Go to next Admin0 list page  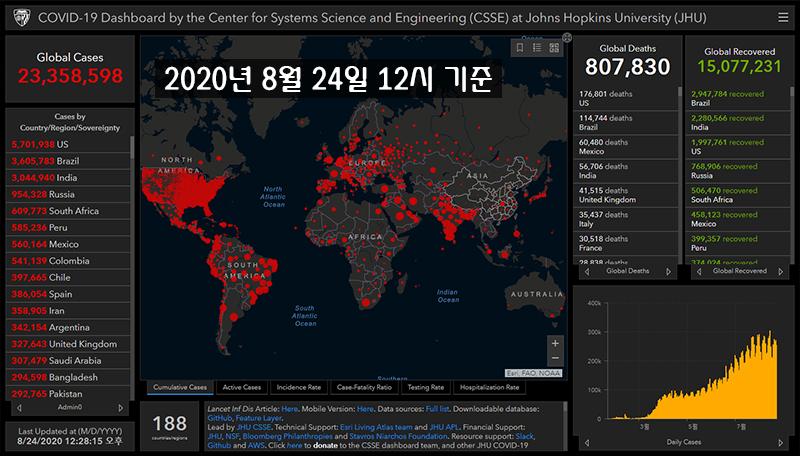[x=121, y=408]
